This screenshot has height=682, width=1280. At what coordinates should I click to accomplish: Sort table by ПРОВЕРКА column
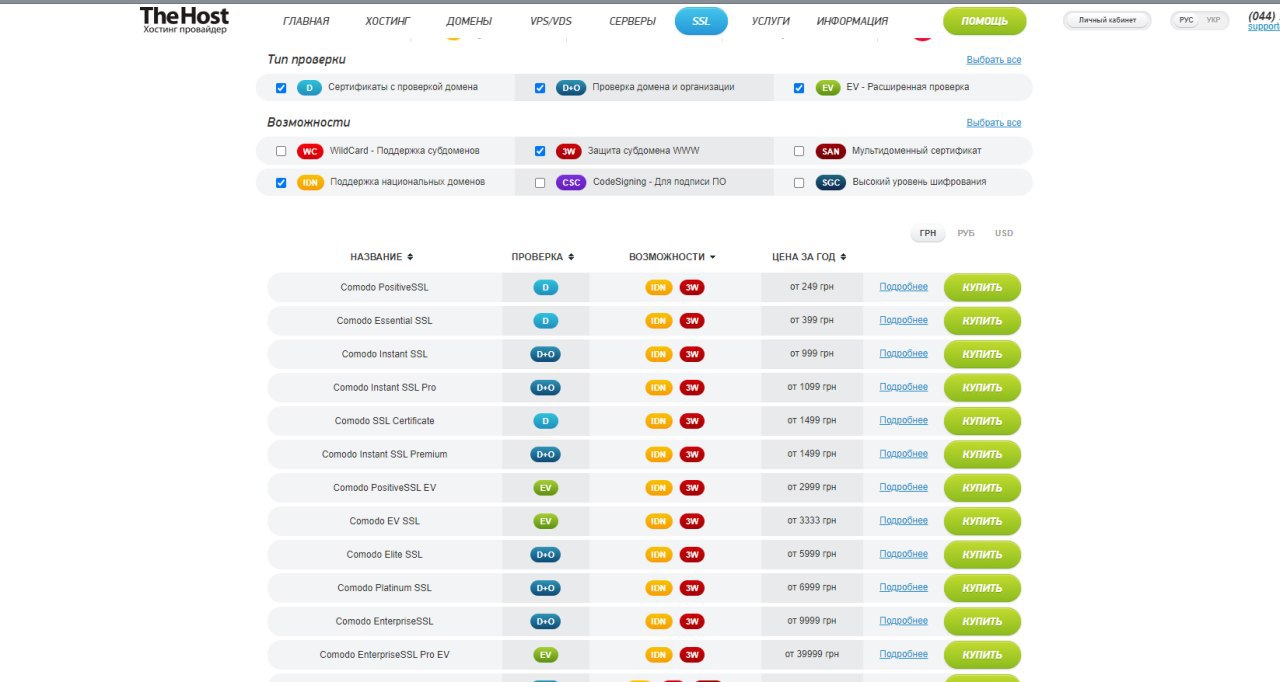(543, 257)
